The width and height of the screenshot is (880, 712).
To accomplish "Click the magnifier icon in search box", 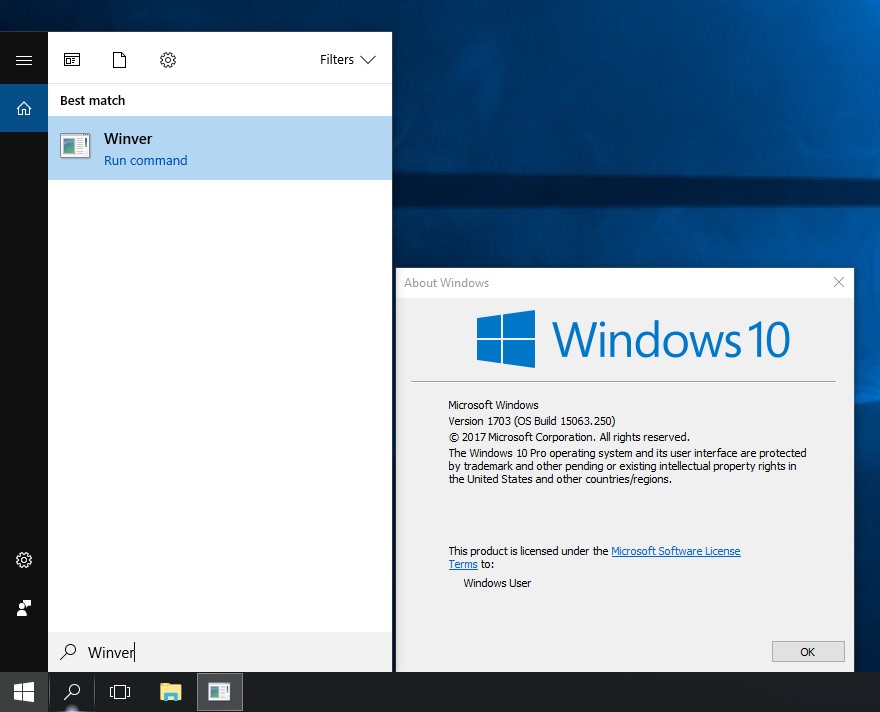I will tap(68, 651).
